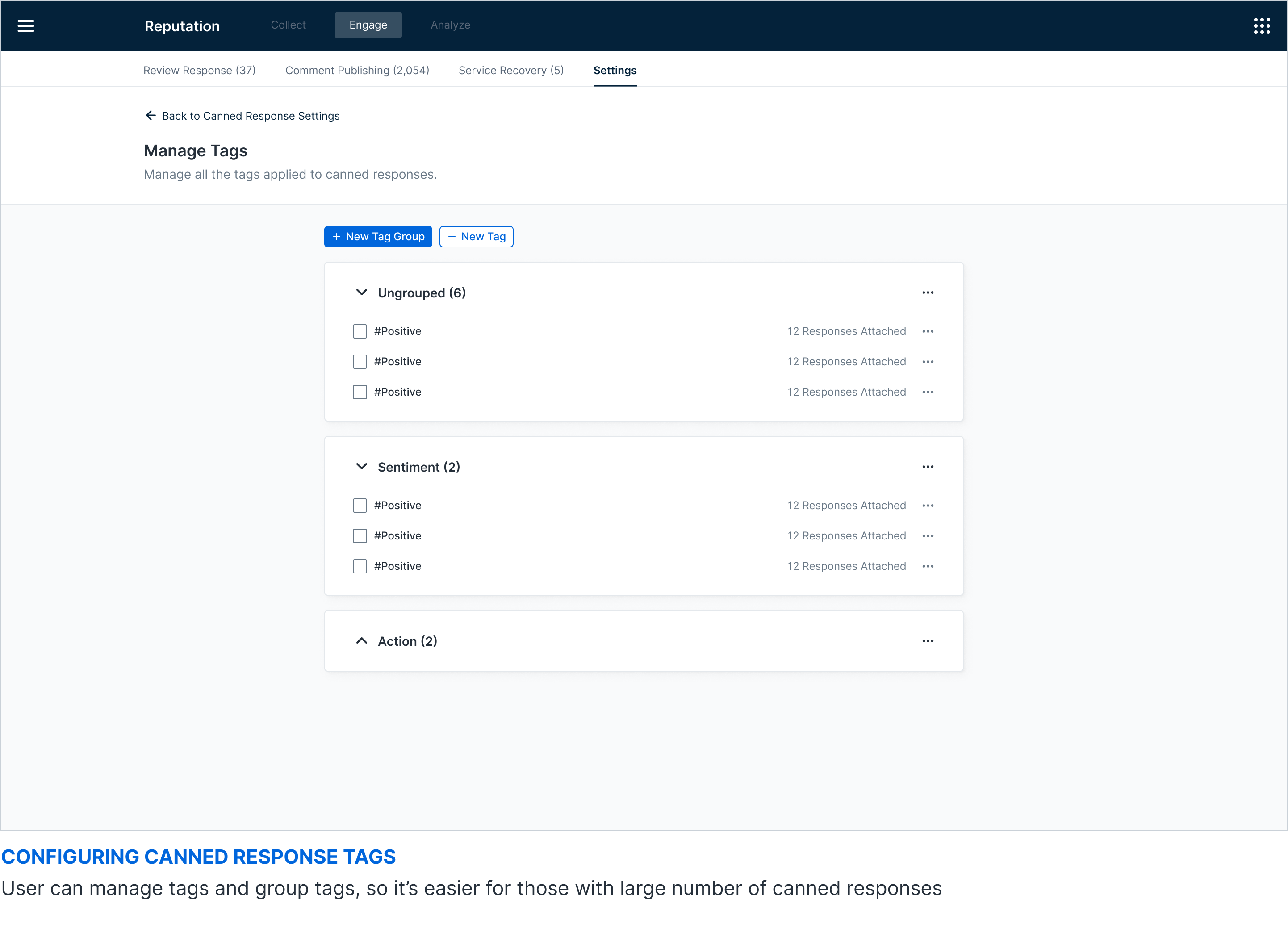Check the third #Positive tag in Ungrouped
1288x928 pixels.
(x=360, y=392)
